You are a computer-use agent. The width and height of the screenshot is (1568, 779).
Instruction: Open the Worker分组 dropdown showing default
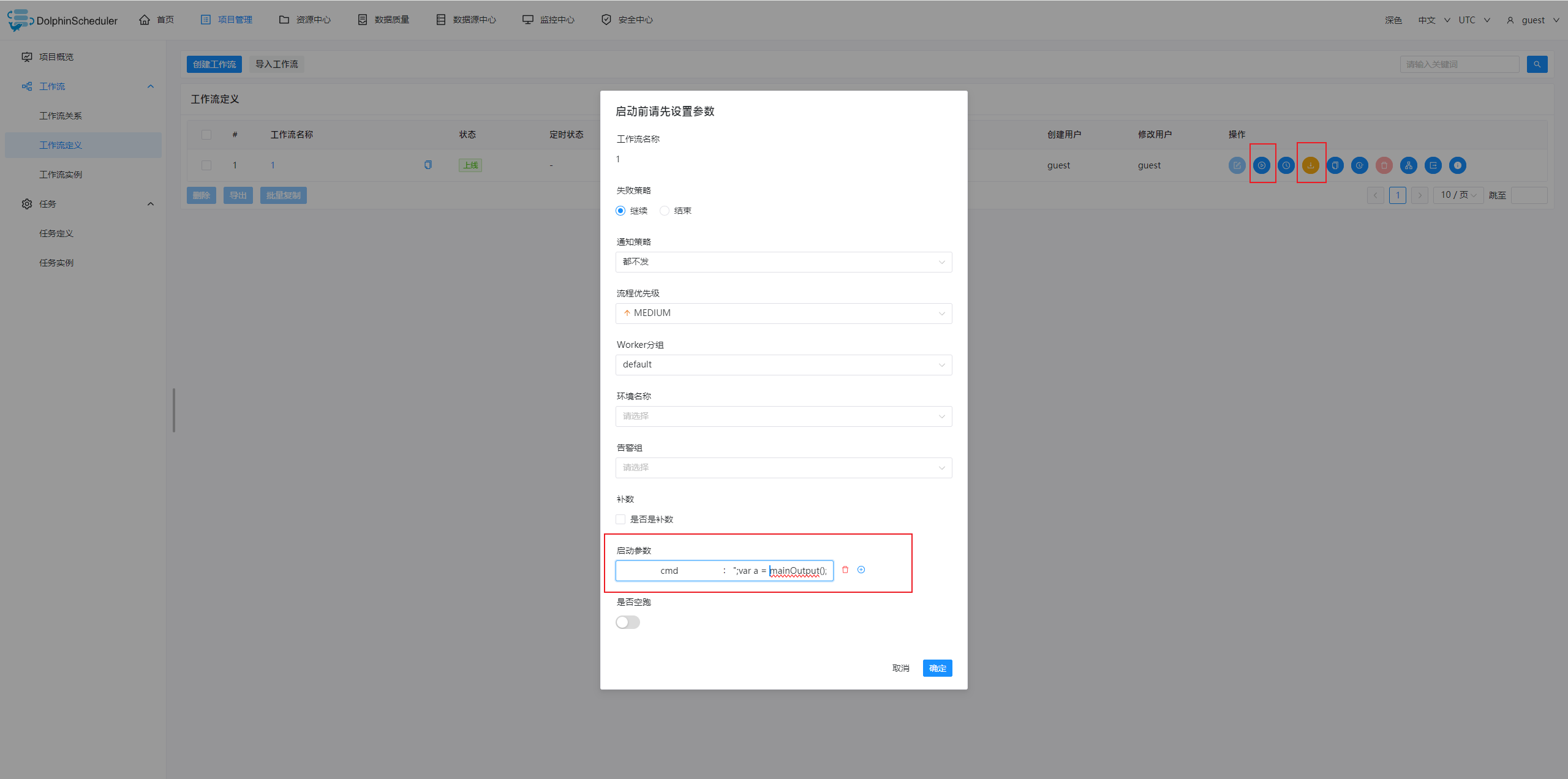[783, 365]
